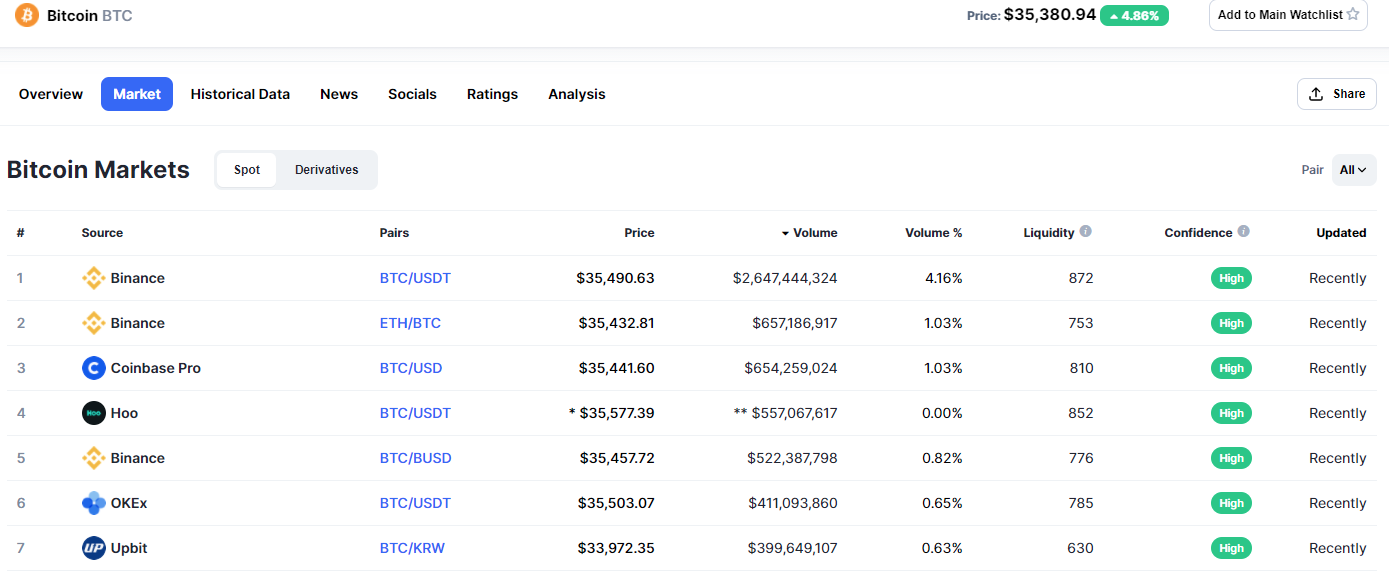Open BTC/USDT pair in Hoo row
Screen dimensions: 1389x574
click(415, 413)
